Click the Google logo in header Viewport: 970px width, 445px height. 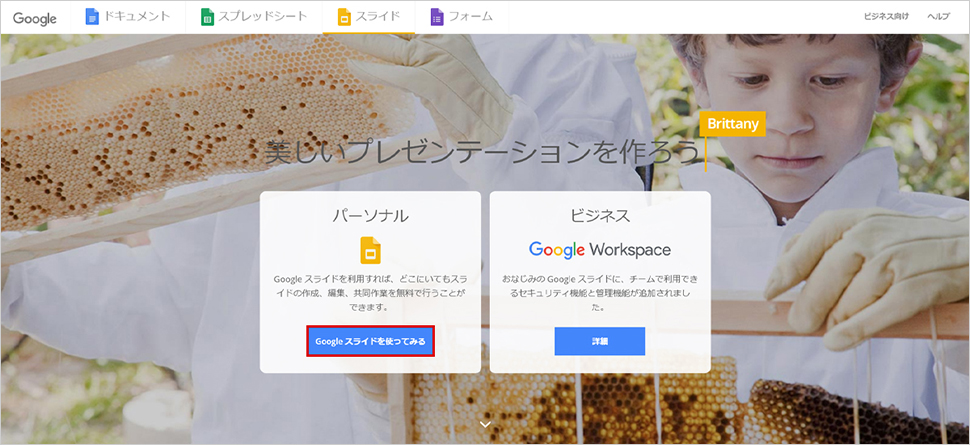click(x=35, y=19)
